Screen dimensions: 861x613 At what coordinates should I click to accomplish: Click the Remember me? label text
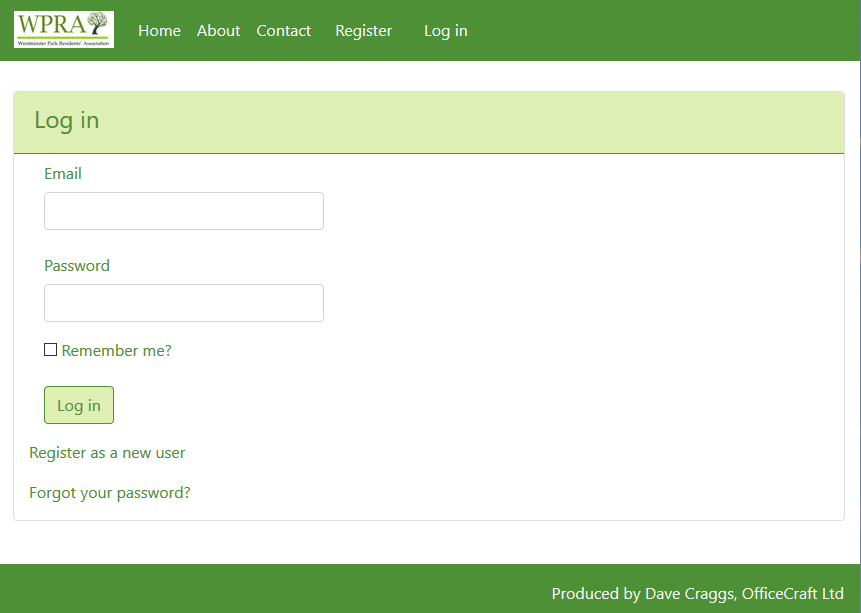116,350
